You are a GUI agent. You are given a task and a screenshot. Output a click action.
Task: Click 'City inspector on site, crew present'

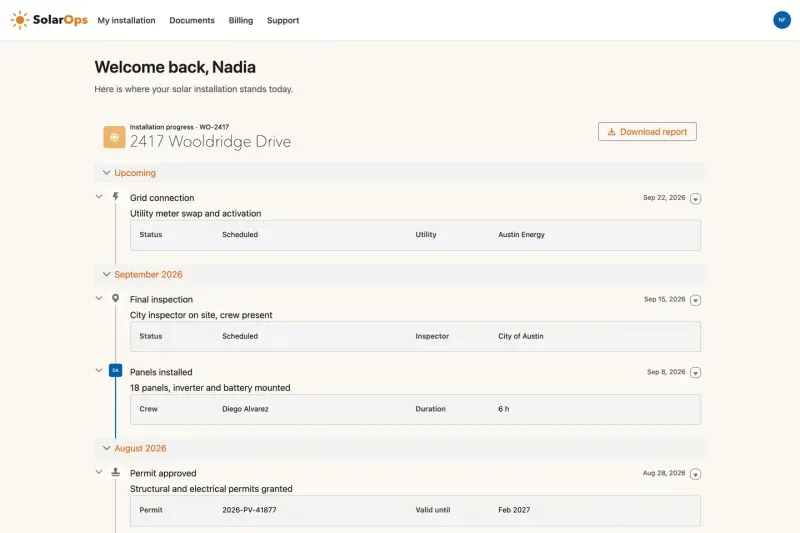tap(201, 315)
